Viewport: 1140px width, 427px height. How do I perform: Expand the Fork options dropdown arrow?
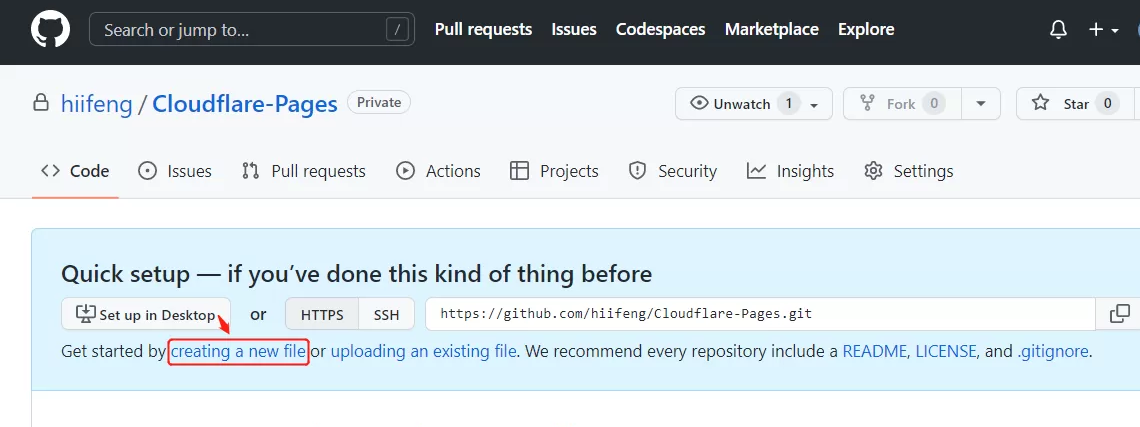click(981, 103)
